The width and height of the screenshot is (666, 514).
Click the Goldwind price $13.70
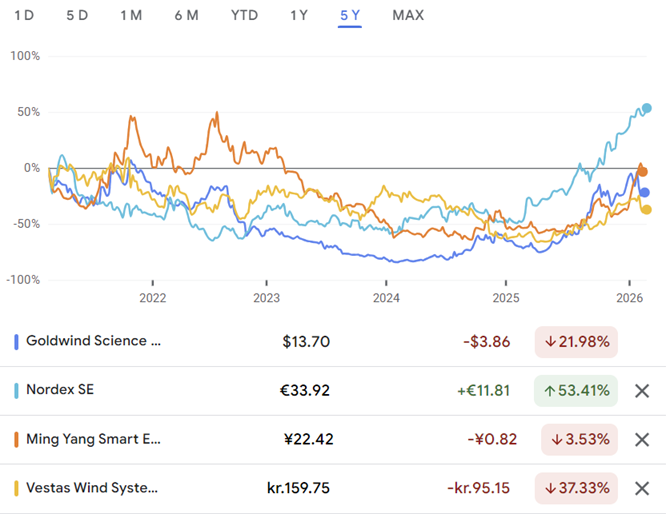[x=306, y=342]
